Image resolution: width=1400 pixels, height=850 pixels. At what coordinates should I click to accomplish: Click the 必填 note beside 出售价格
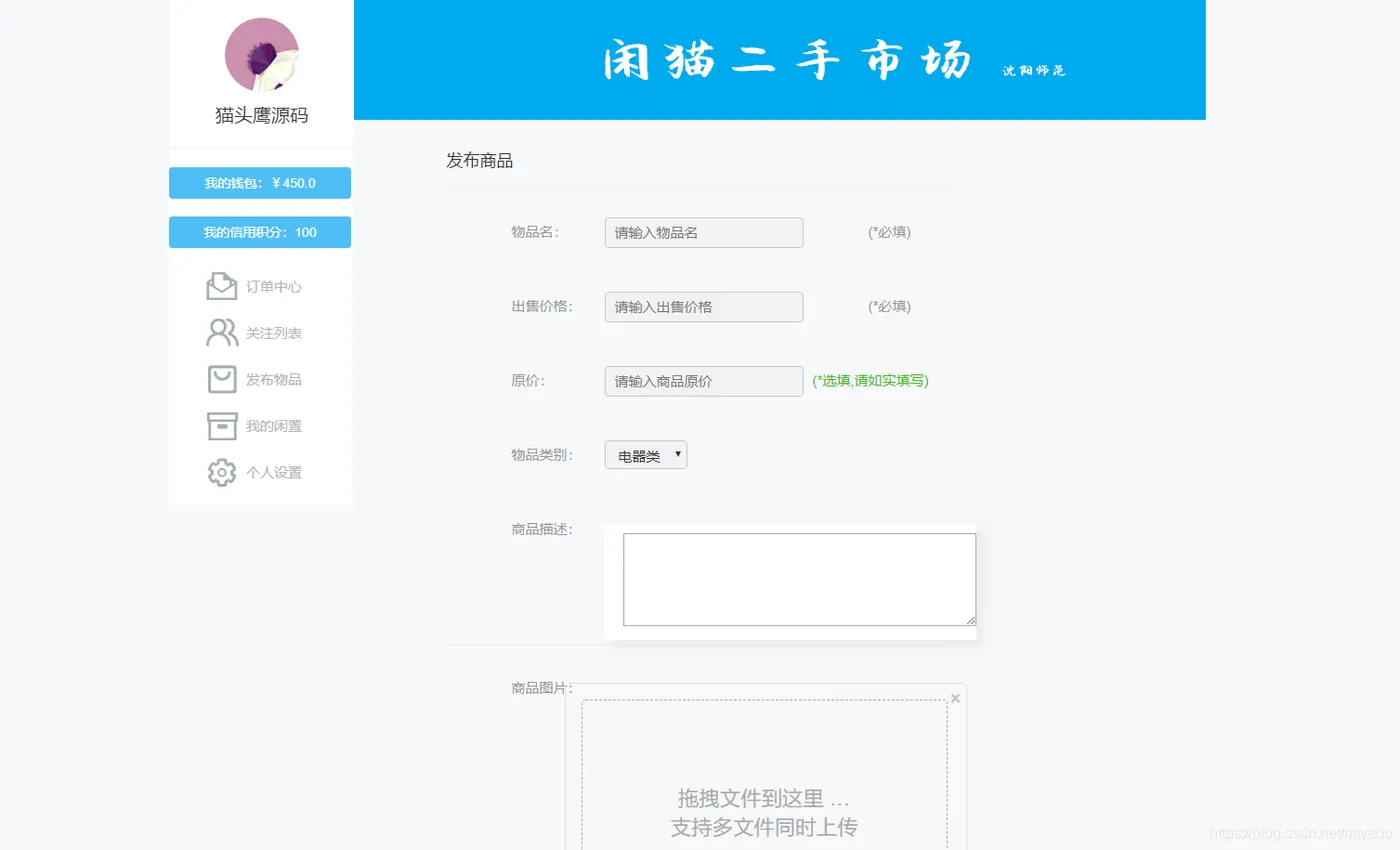(x=890, y=306)
